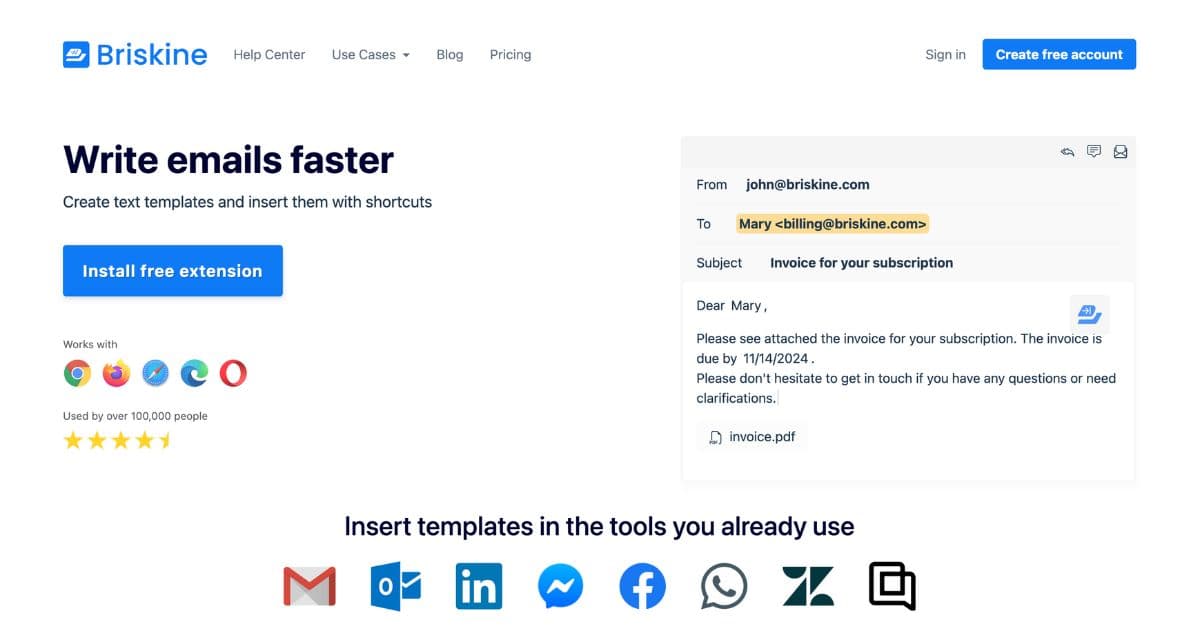
Task: Open the Help Center page
Action: pos(269,55)
